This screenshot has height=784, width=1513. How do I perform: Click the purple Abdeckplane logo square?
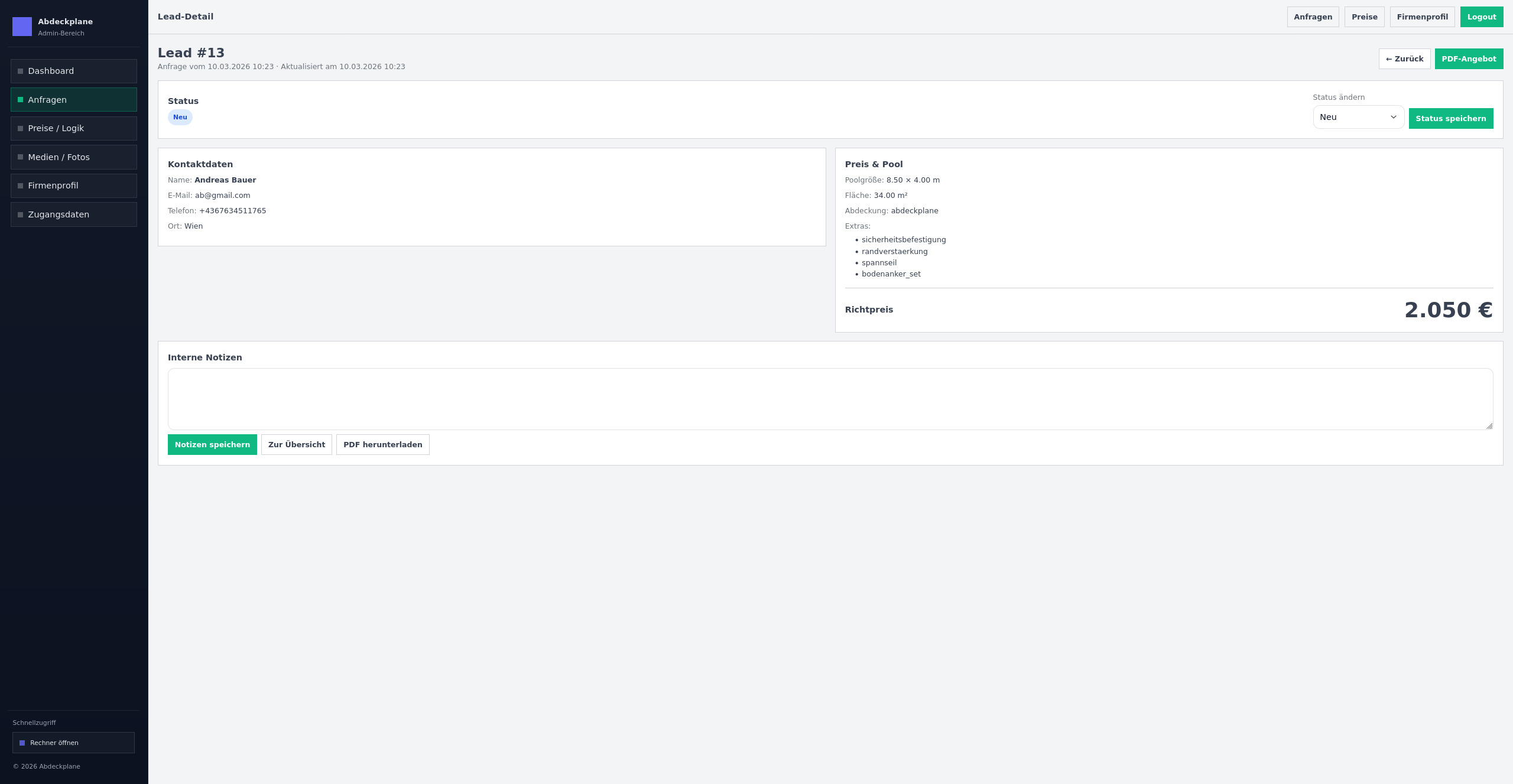point(22,27)
